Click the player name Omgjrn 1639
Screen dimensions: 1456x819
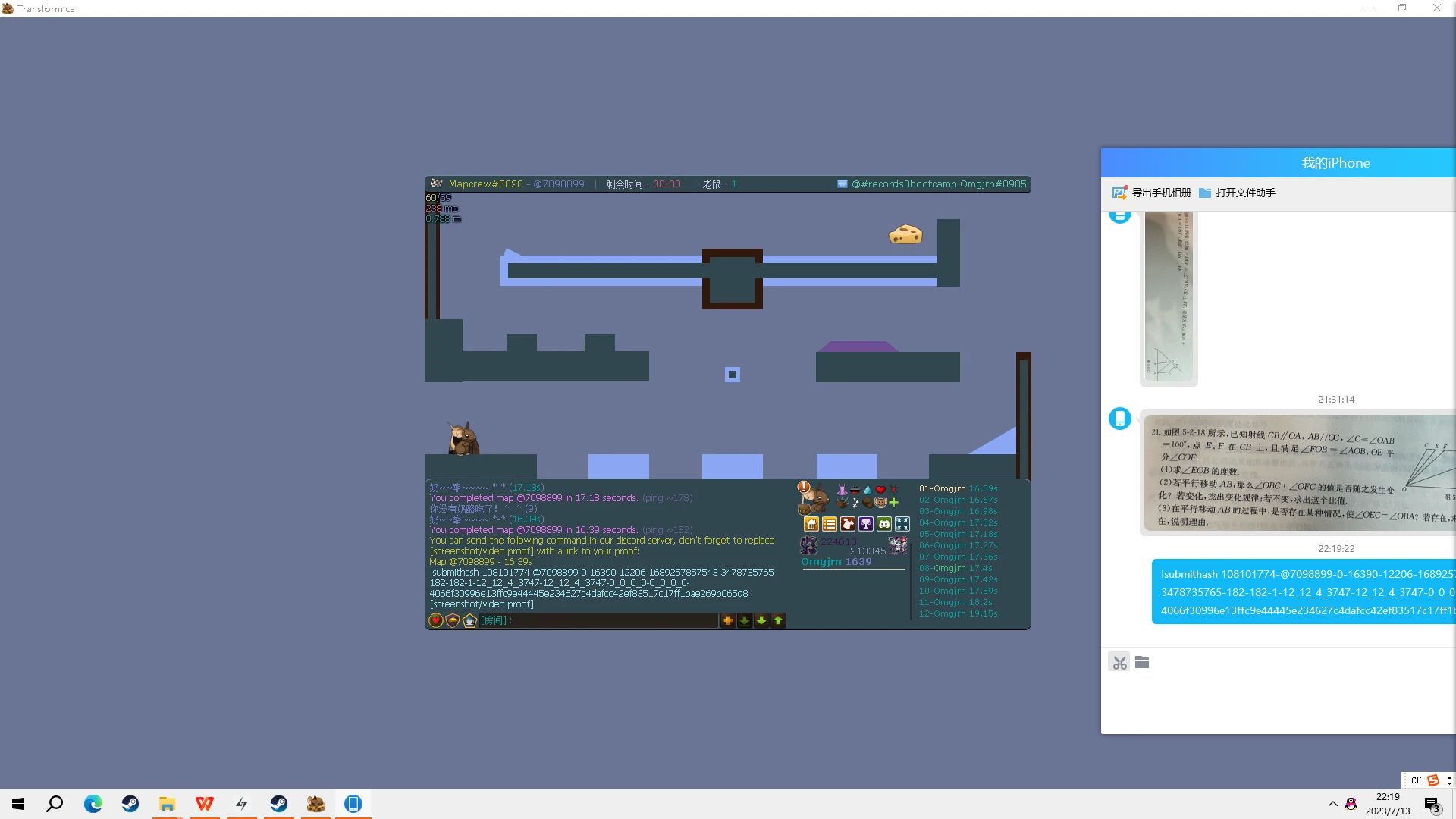tap(836, 562)
